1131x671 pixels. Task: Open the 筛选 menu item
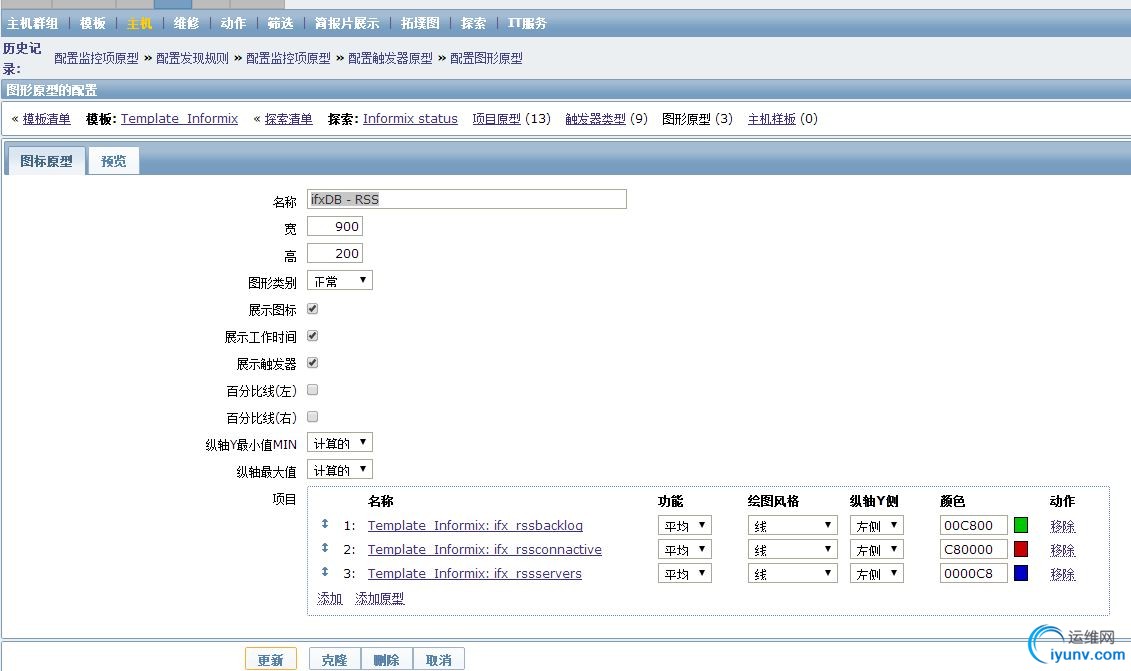point(280,23)
